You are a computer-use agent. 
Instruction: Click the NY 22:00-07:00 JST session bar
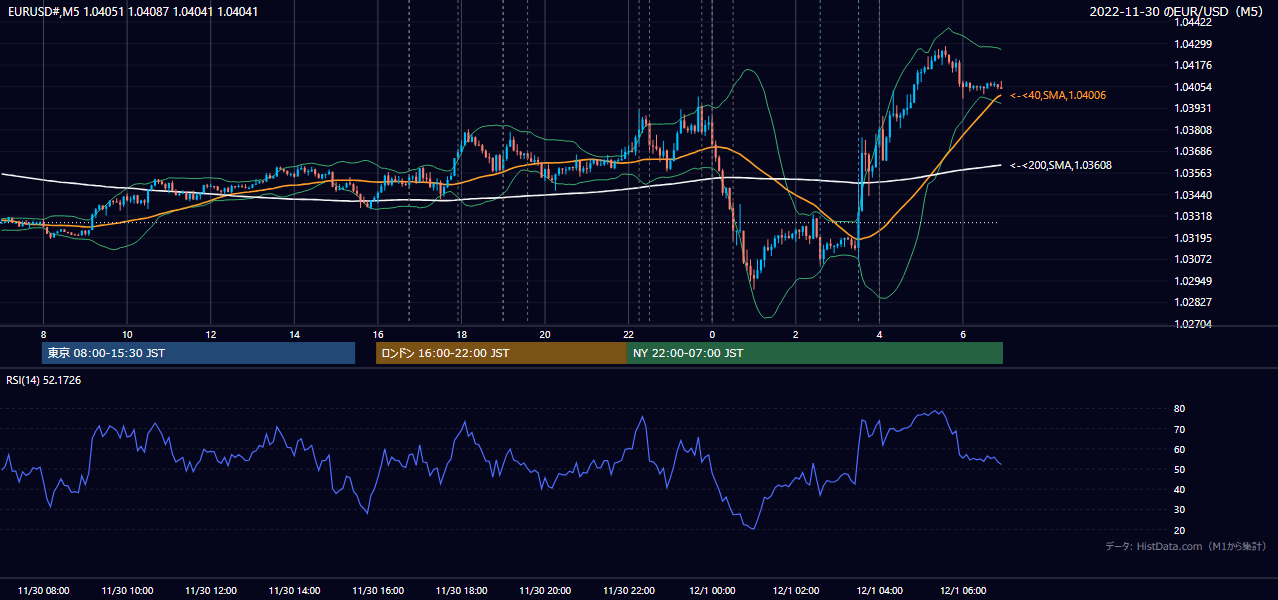815,353
